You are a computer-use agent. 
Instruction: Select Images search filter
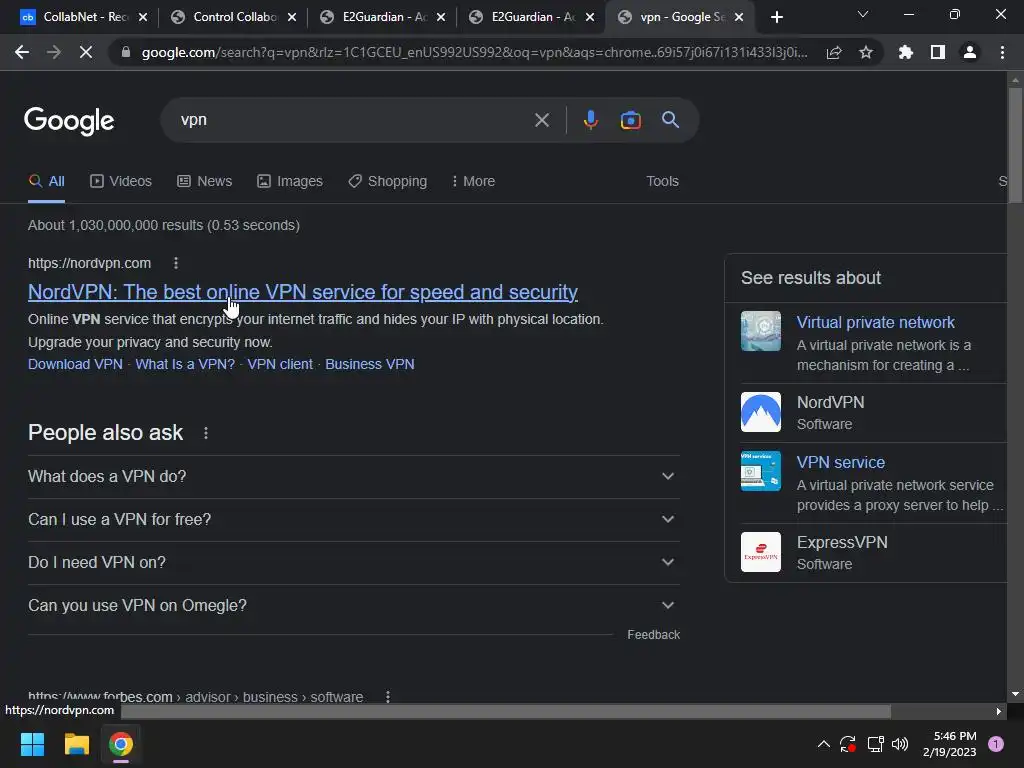[x=289, y=181]
